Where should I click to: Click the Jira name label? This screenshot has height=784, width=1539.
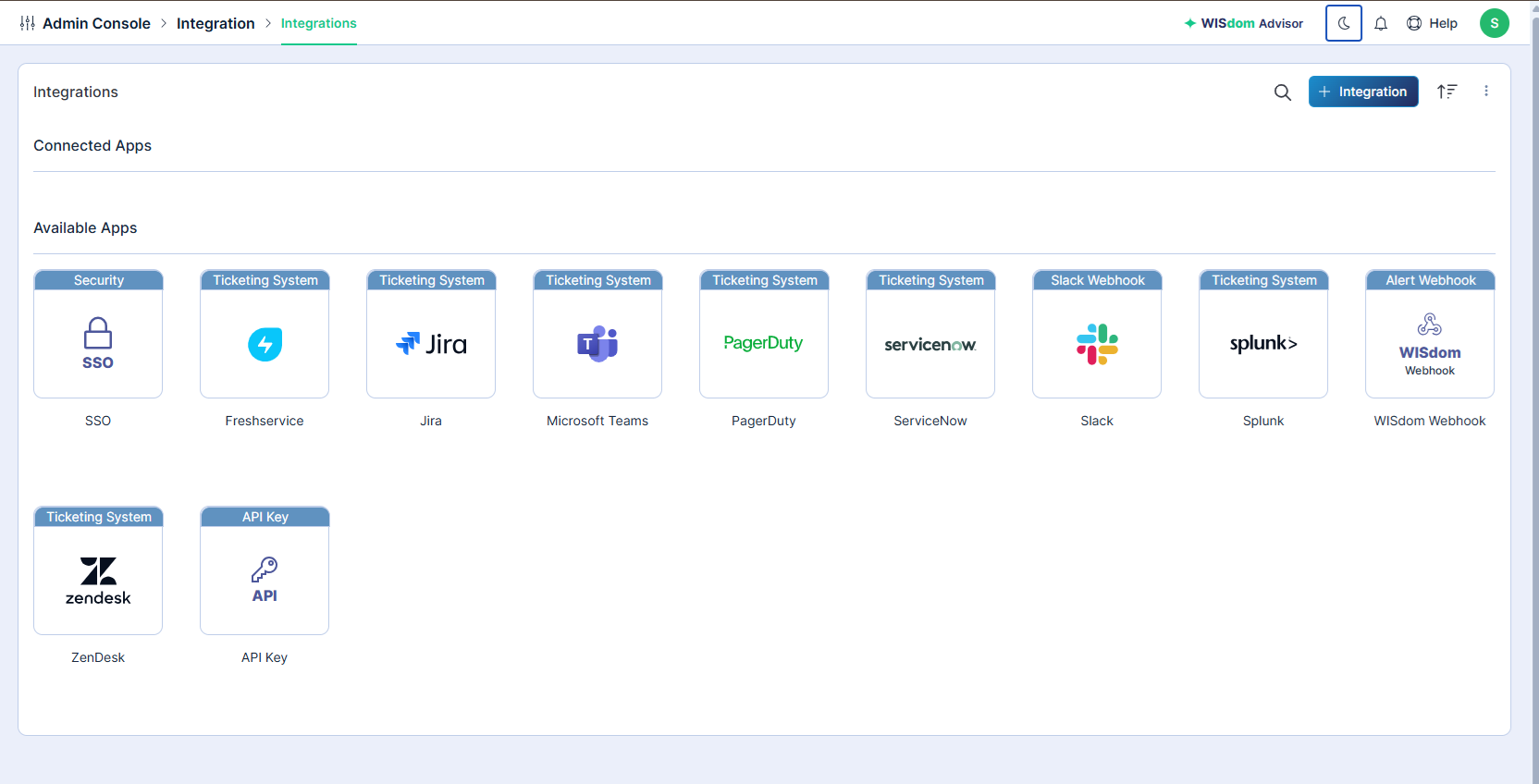[431, 421]
